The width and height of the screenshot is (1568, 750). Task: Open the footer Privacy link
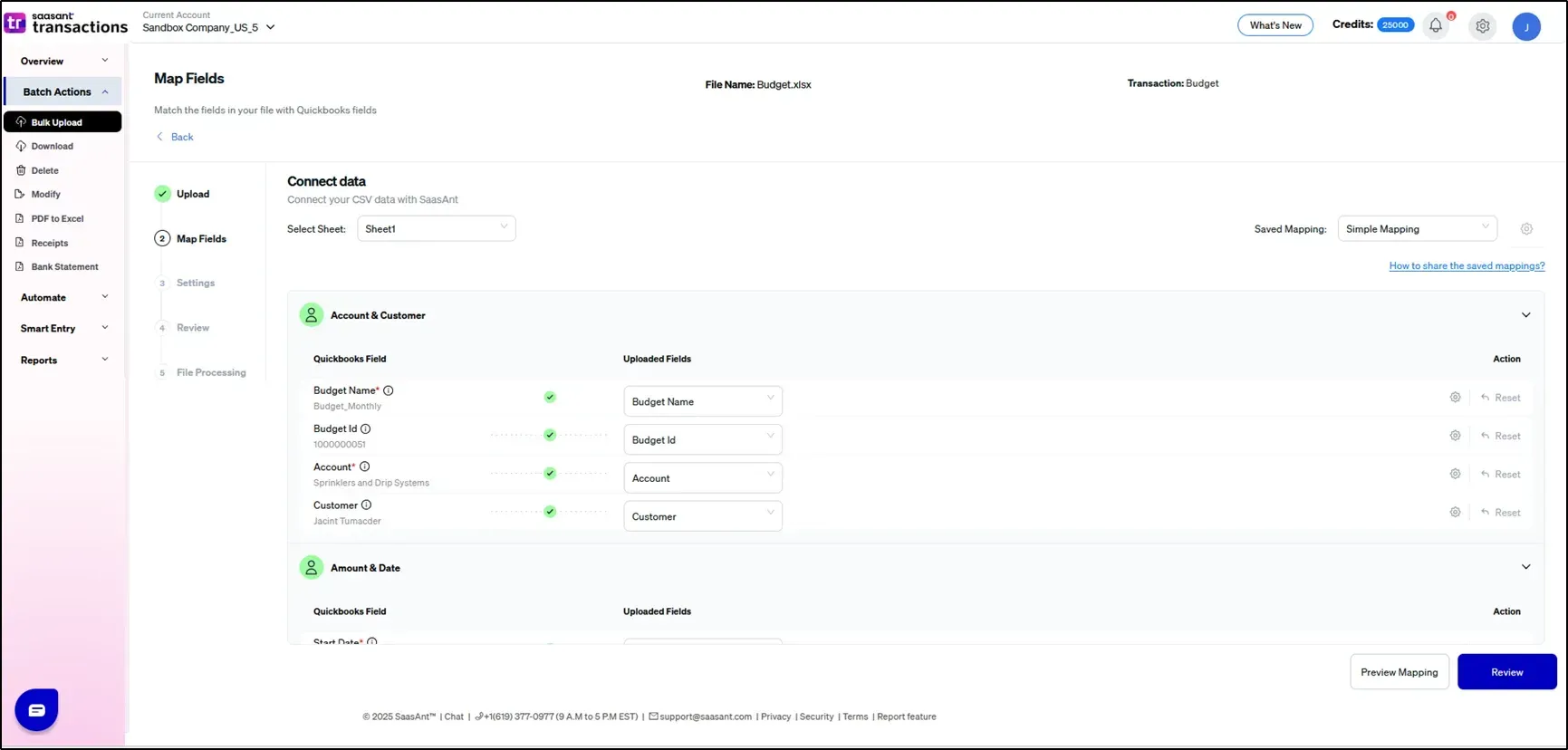tap(775, 716)
